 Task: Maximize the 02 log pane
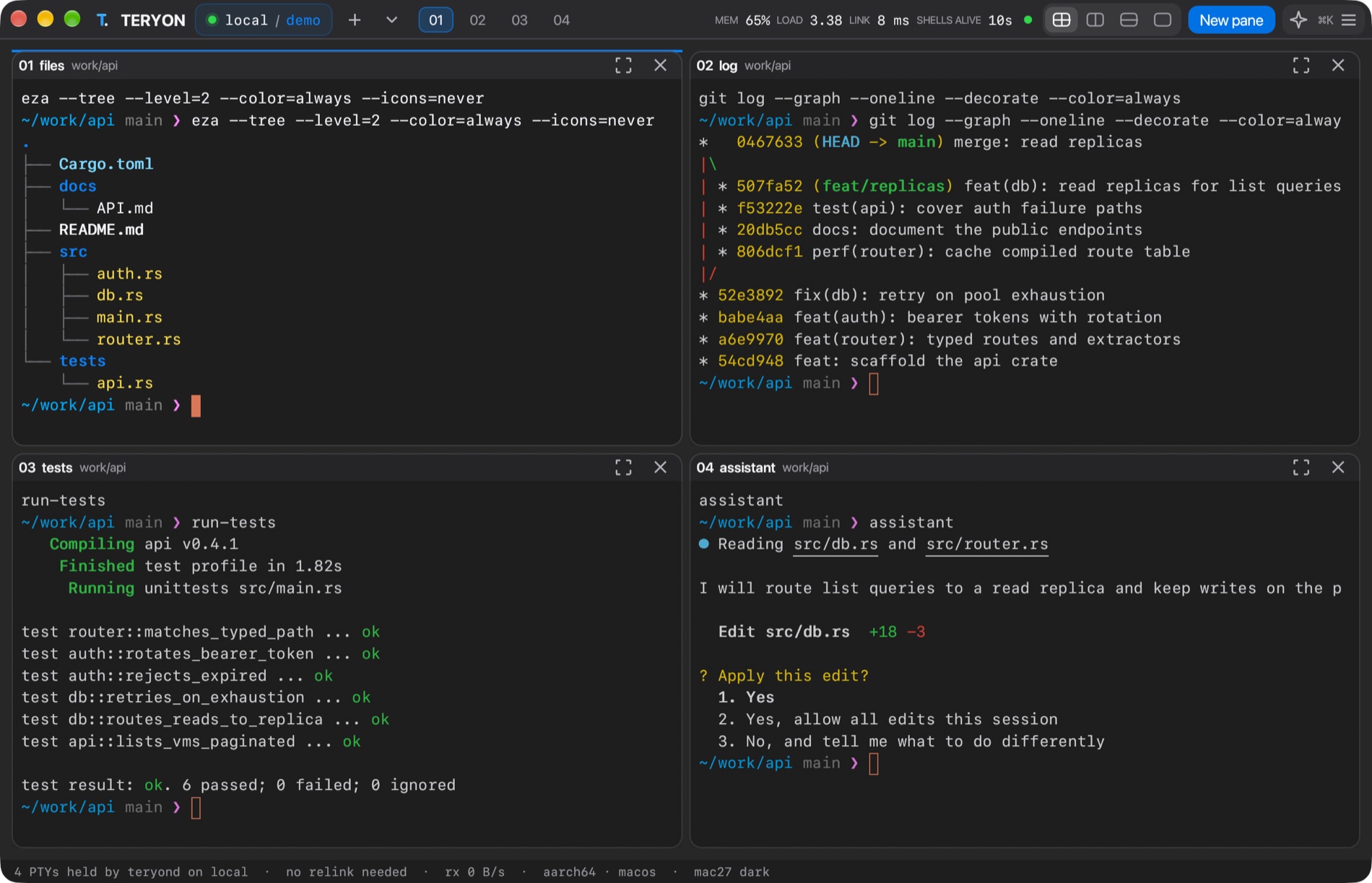coord(1301,66)
